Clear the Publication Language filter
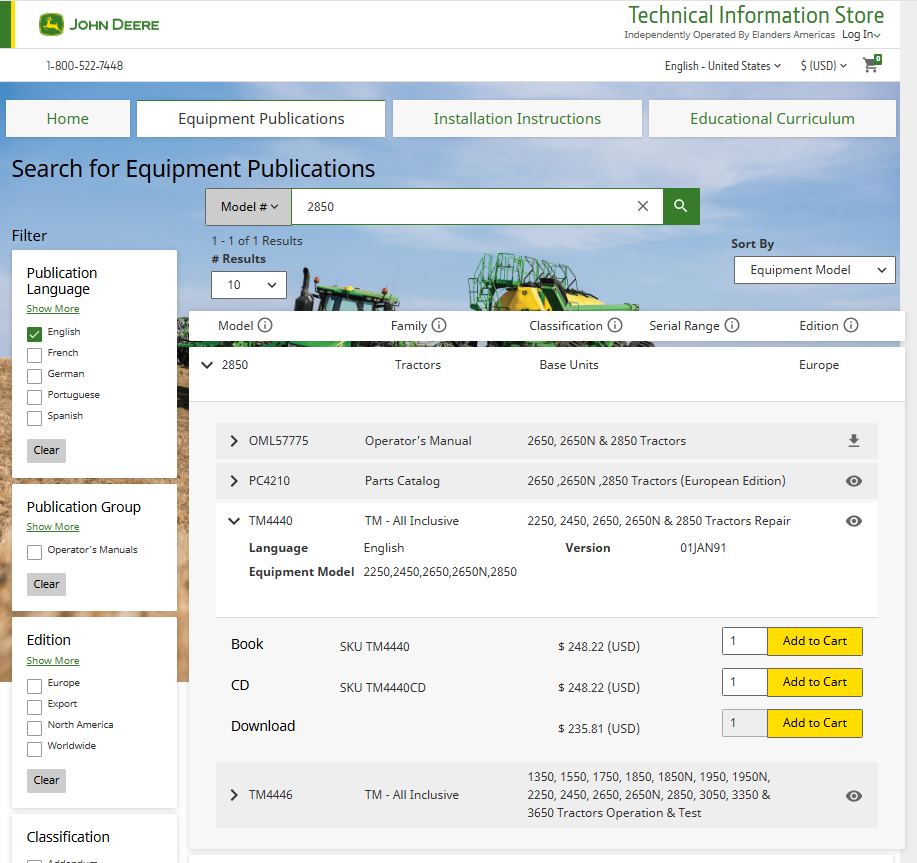The width and height of the screenshot is (917, 863). coord(46,450)
